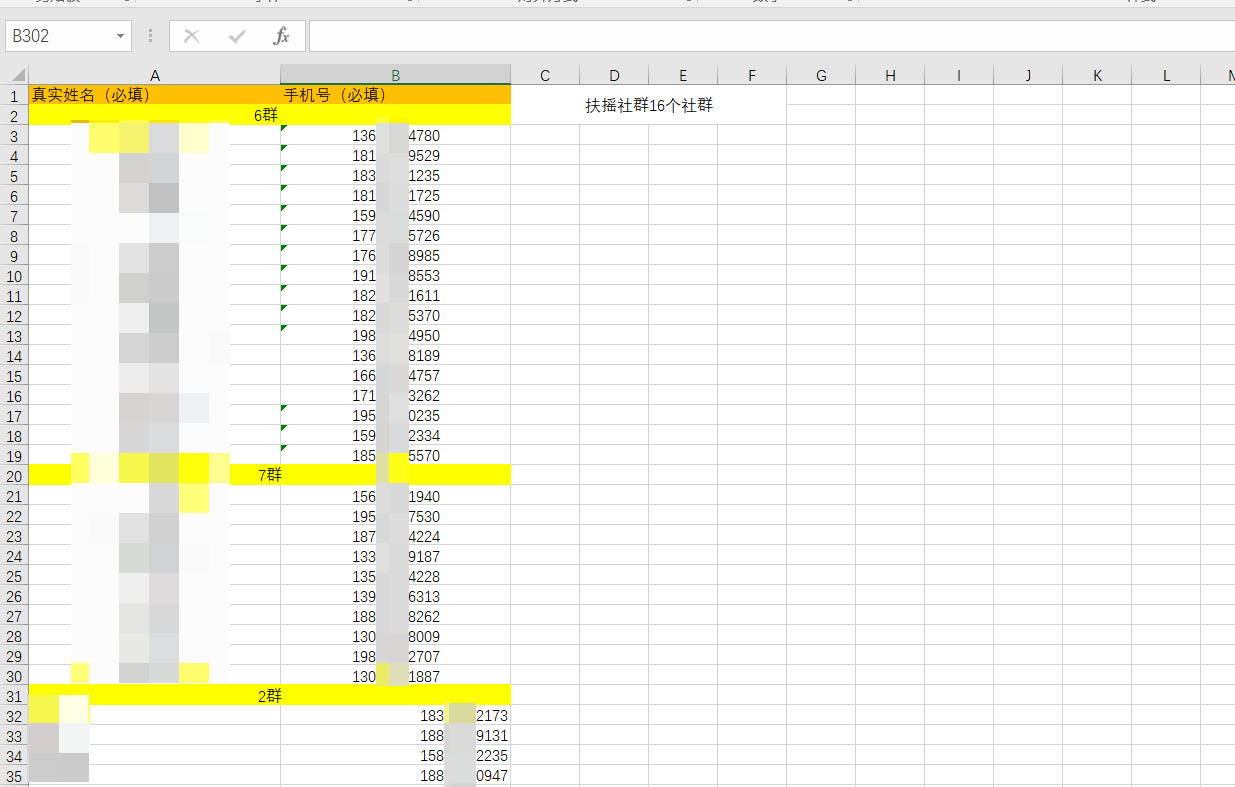Select the yellow 7群 group row cell
The width and height of the screenshot is (1235, 787).
coord(270,475)
